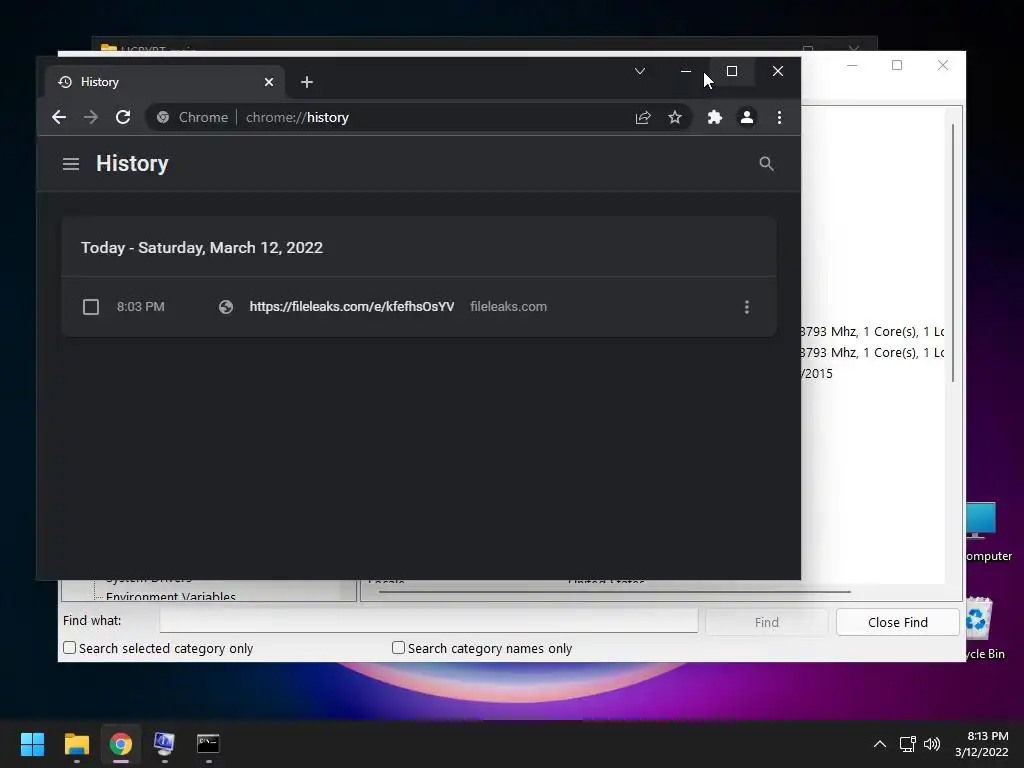Open the Windows Start menu
Screen dimensions: 1024x768
tap(32, 744)
